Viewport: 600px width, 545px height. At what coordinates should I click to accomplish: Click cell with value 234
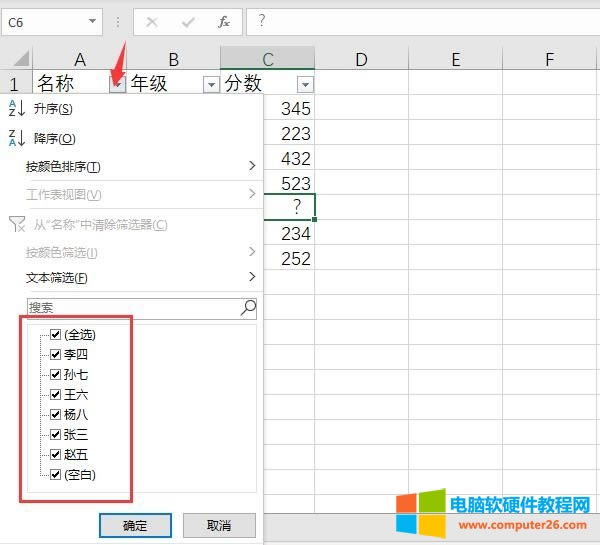289,233
